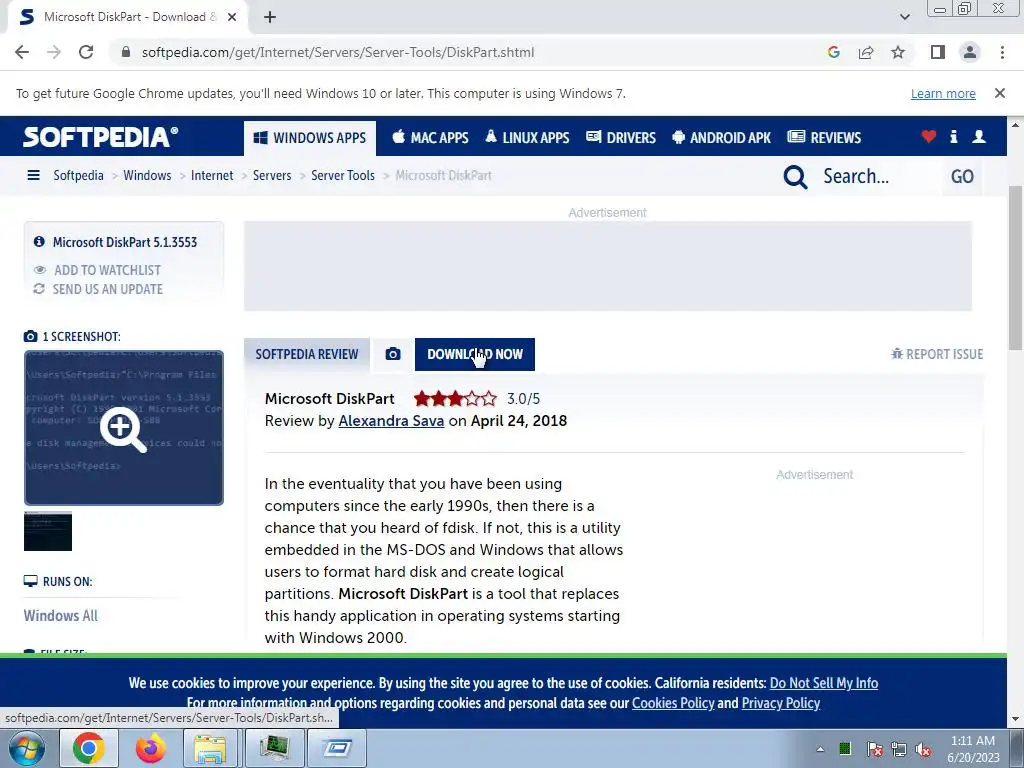Bookmark this page with the star icon
Viewport: 1024px width, 768px height.
coord(898,52)
